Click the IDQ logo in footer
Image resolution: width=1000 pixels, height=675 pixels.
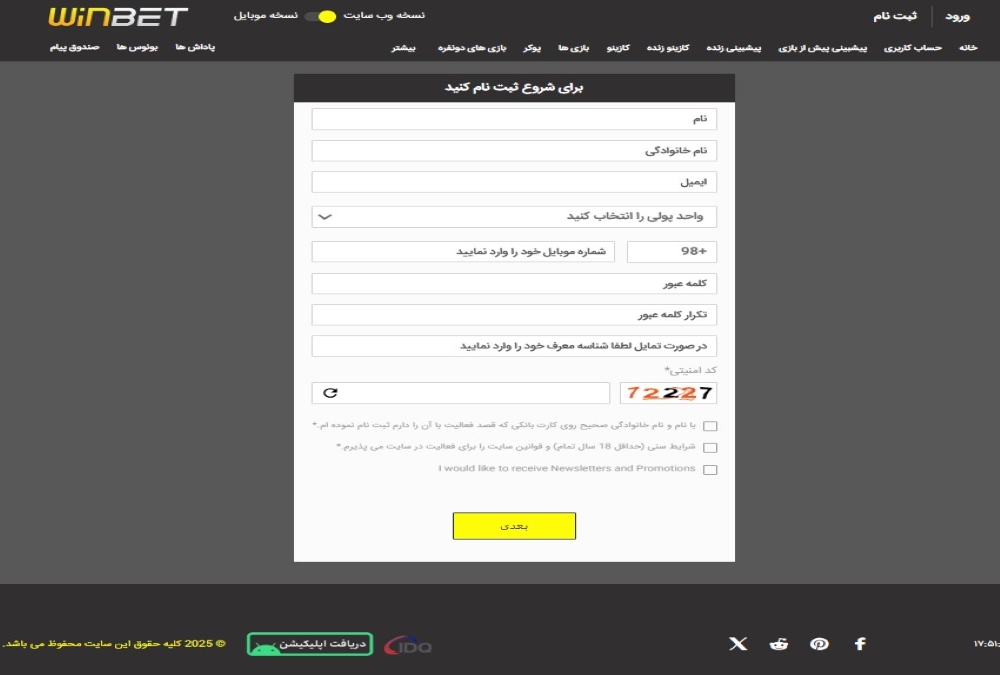pyautogui.click(x=408, y=646)
